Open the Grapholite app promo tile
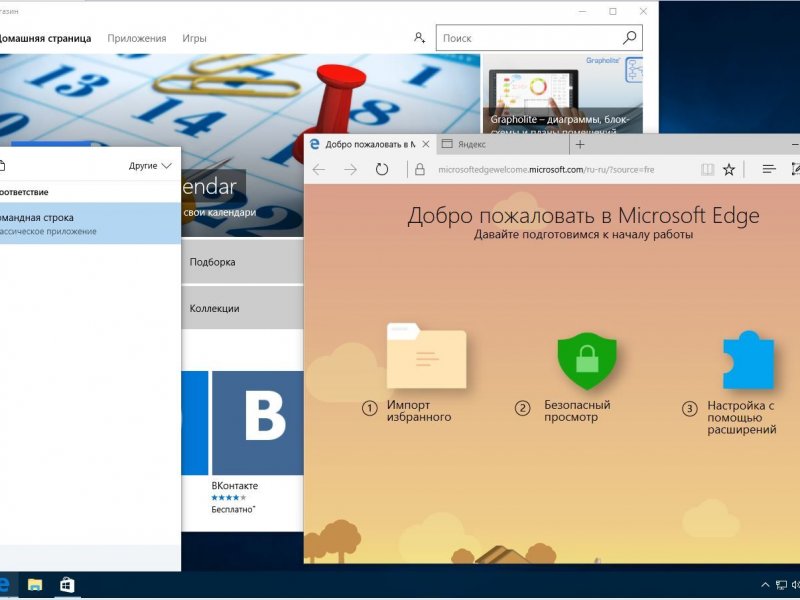This screenshot has height=600, width=800. pyautogui.click(x=562, y=94)
